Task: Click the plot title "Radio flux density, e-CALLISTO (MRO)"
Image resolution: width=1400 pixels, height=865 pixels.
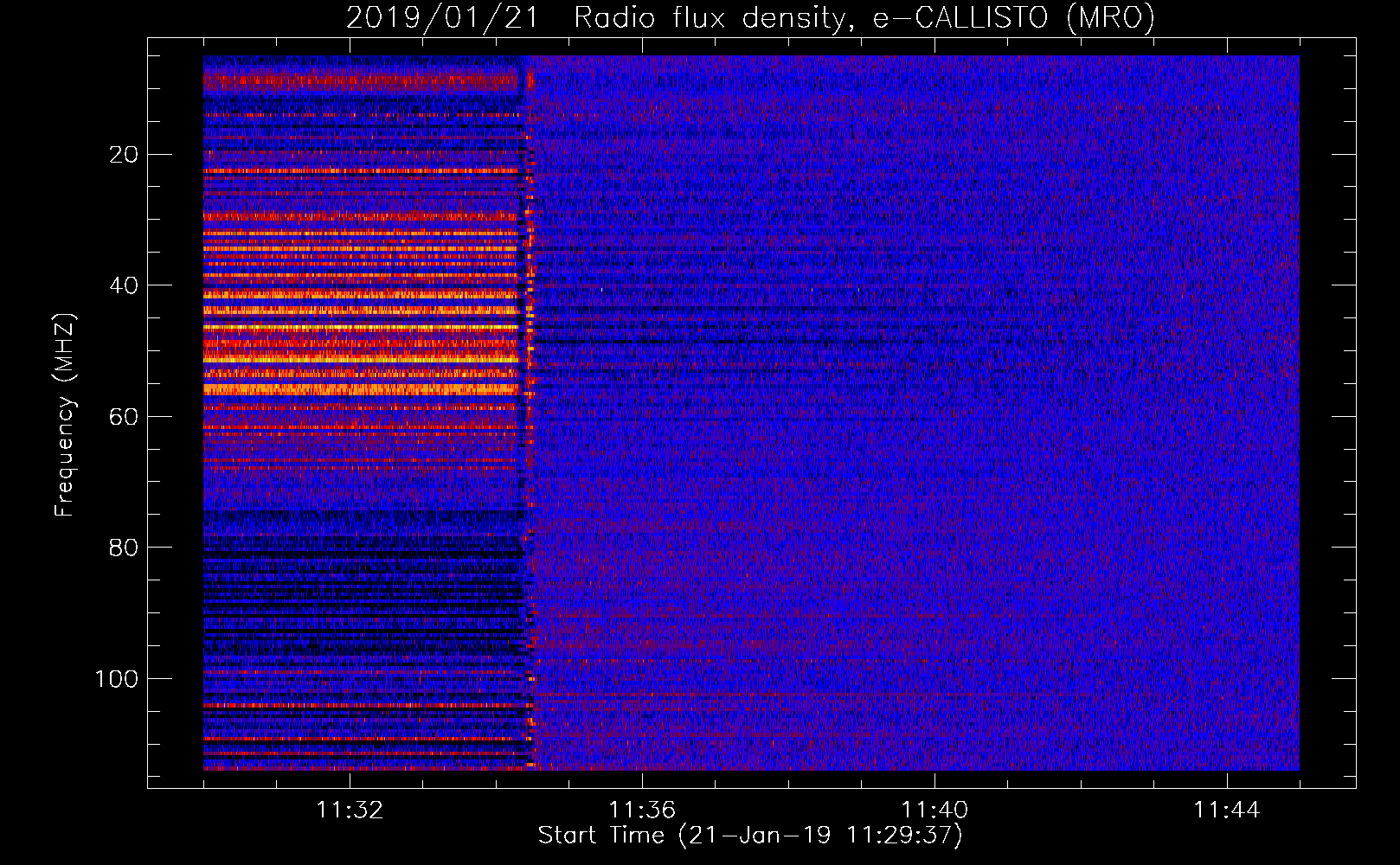Action: pos(864,17)
